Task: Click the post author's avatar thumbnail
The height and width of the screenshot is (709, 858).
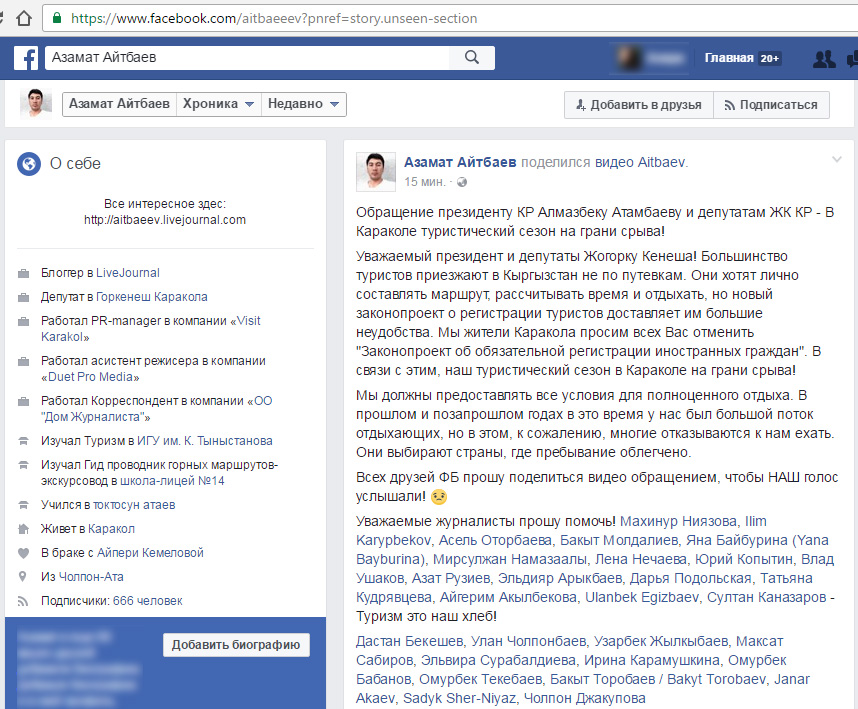Action: click(376, 172)
